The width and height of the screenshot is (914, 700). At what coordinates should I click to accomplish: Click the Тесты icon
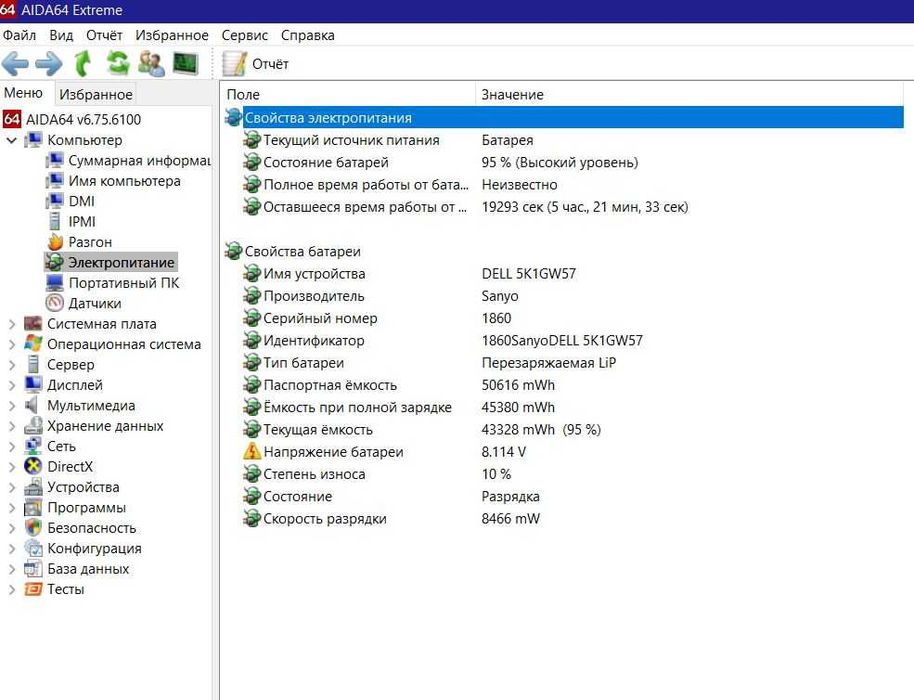coord(33,589)
